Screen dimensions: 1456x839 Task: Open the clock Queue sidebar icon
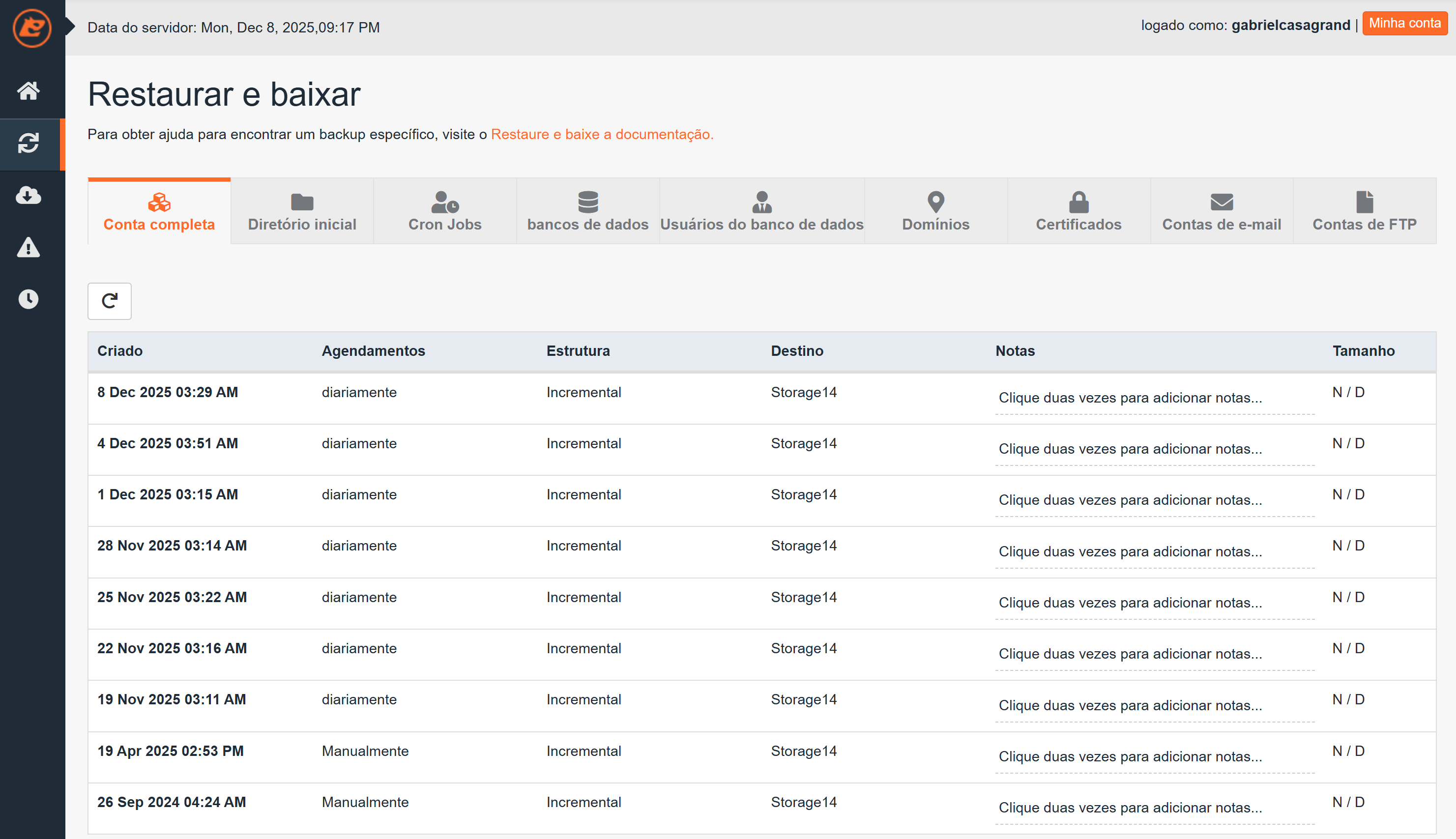pos(28,299)
